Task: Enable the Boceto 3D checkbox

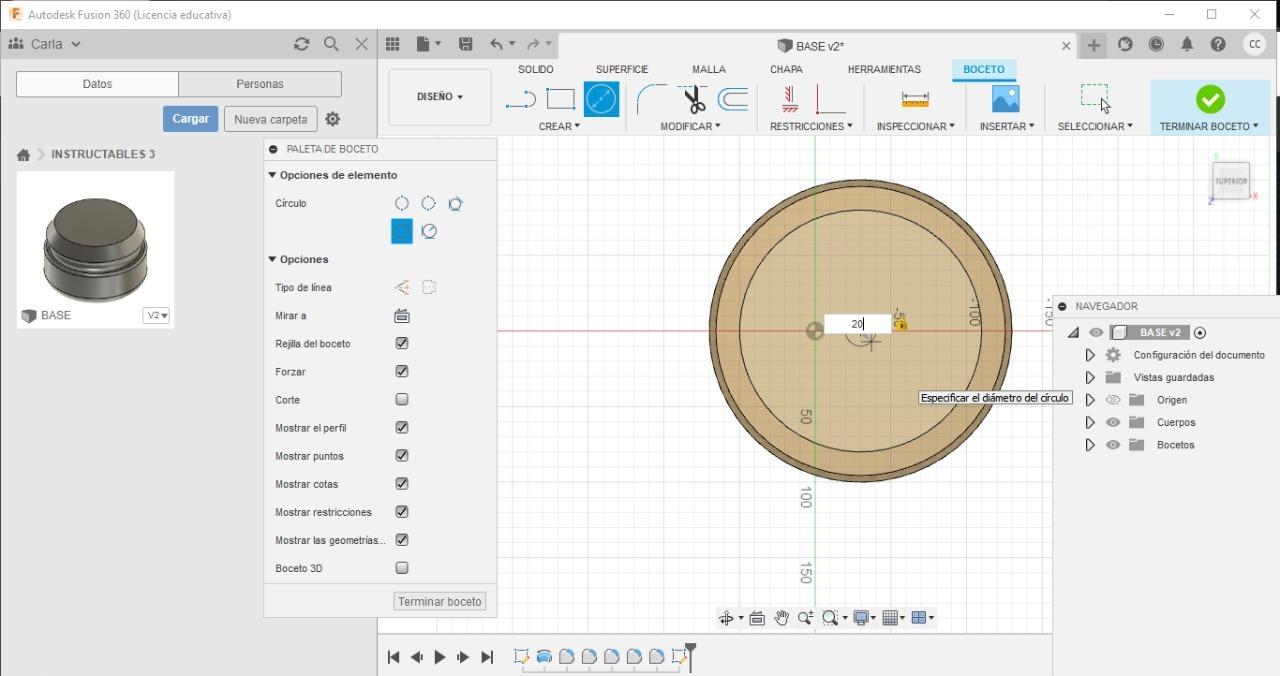Action: (x=402, y=568)
